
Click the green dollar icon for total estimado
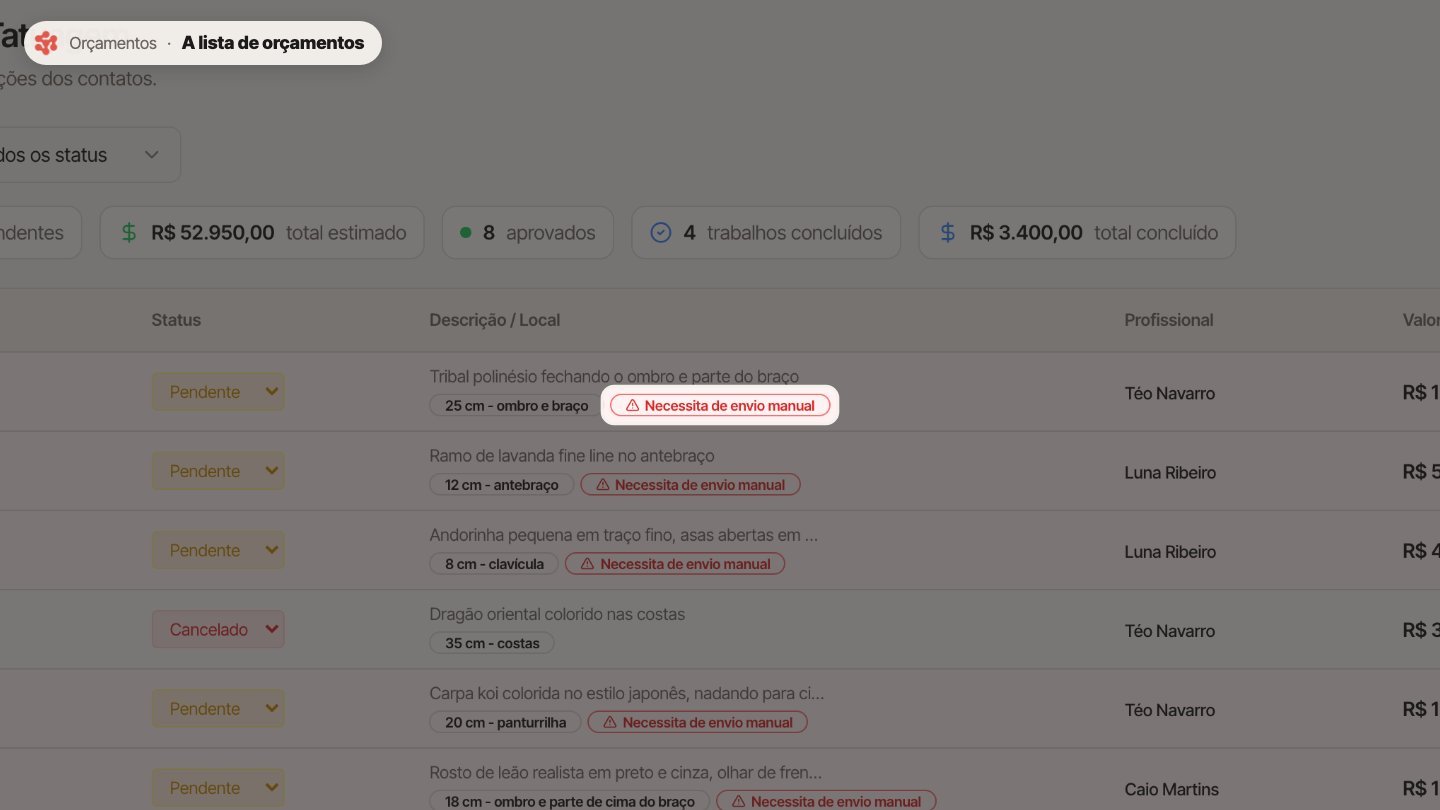(x=129, y=233)
